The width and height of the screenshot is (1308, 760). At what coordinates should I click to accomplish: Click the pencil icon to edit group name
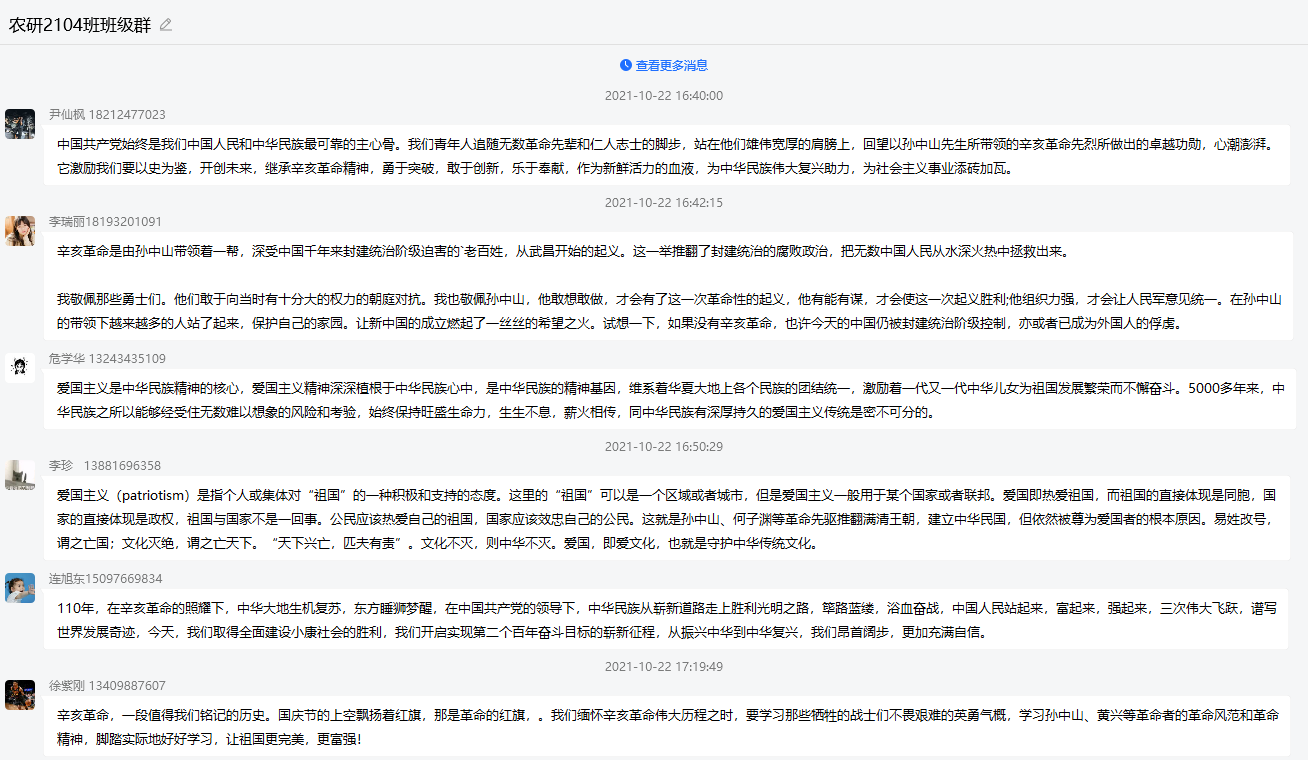[166, 25]
